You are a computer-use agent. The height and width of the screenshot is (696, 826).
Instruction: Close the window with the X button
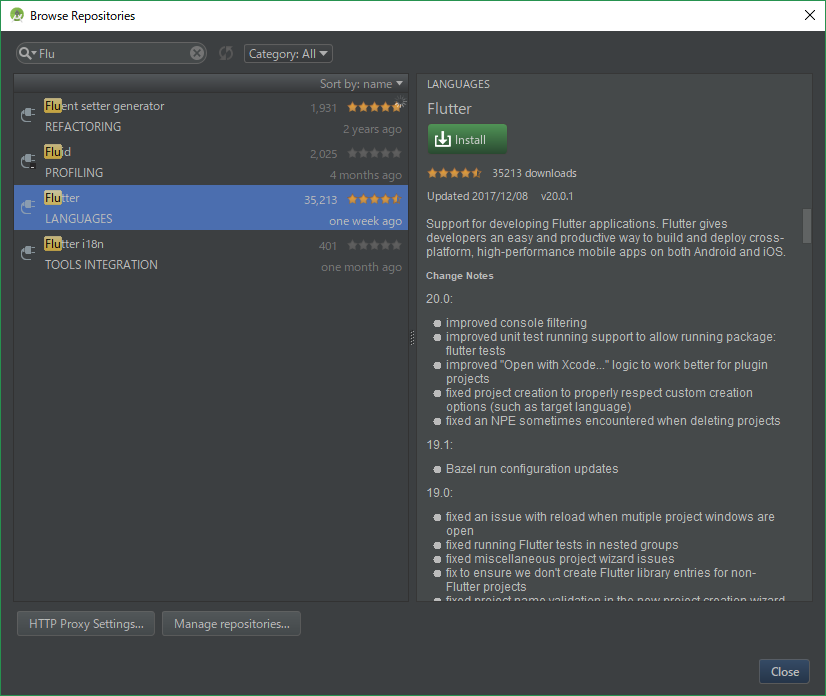pos(810,15)
